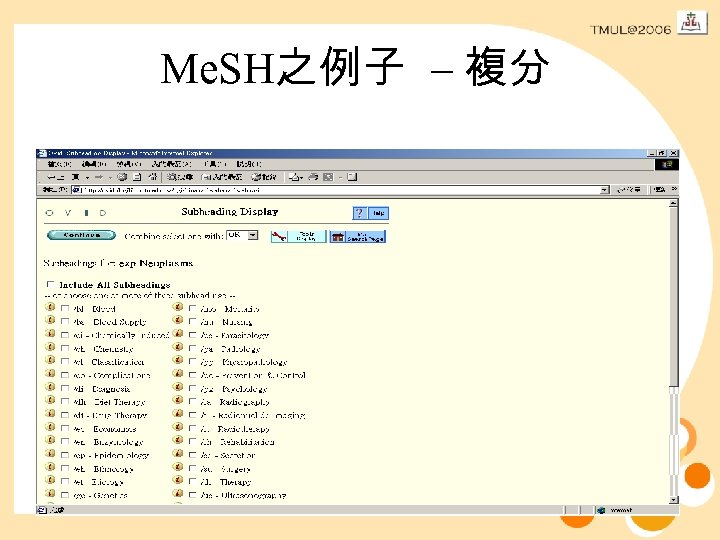Tick the Radiotherapy subheading checkbox
Viewport: 720px width, 540px height.
(x=192, y=428)
